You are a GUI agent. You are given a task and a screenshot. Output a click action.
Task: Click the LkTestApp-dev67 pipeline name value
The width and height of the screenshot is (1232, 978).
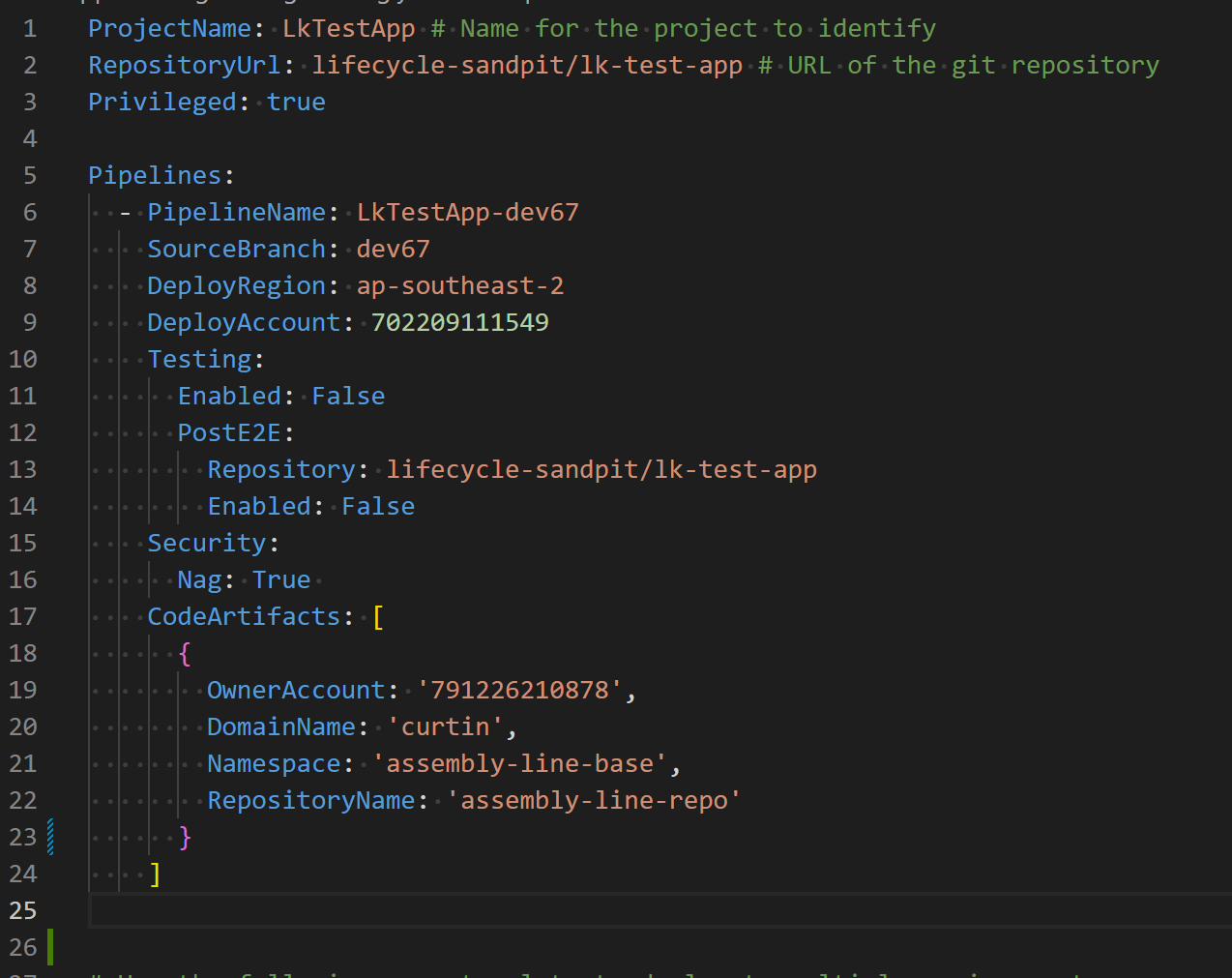pos(467,212)
